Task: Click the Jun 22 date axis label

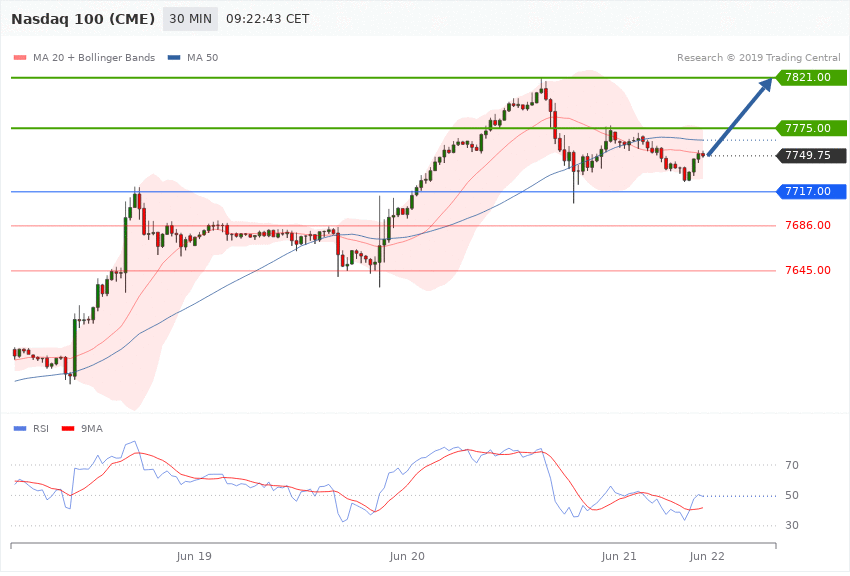Action: [x=707, y=556]
